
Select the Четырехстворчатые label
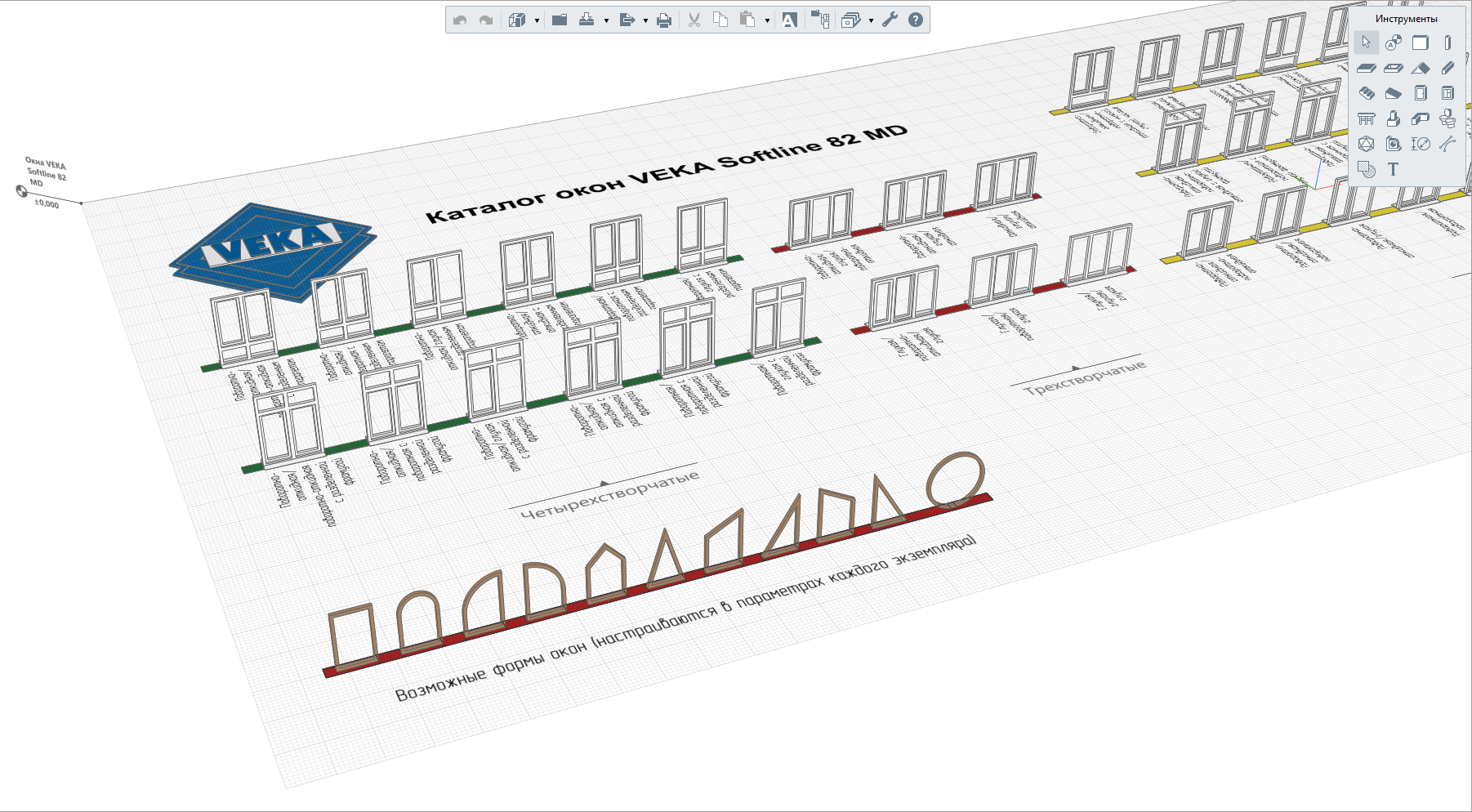coord(609,494)
